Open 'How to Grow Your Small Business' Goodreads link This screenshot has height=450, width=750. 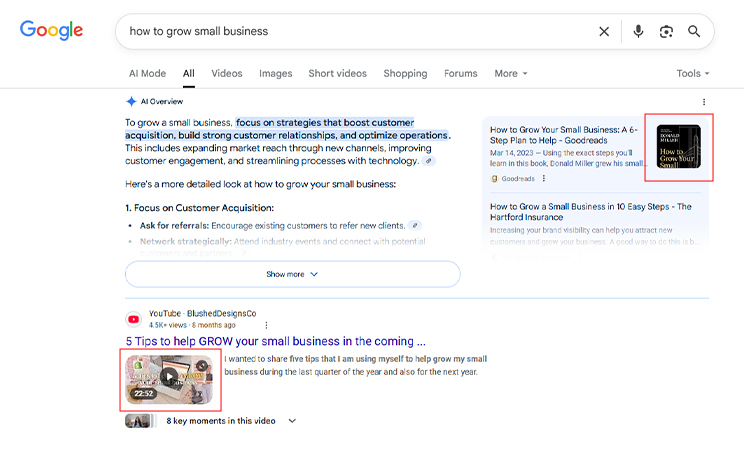pyautogui.click(x=563, y=135)
